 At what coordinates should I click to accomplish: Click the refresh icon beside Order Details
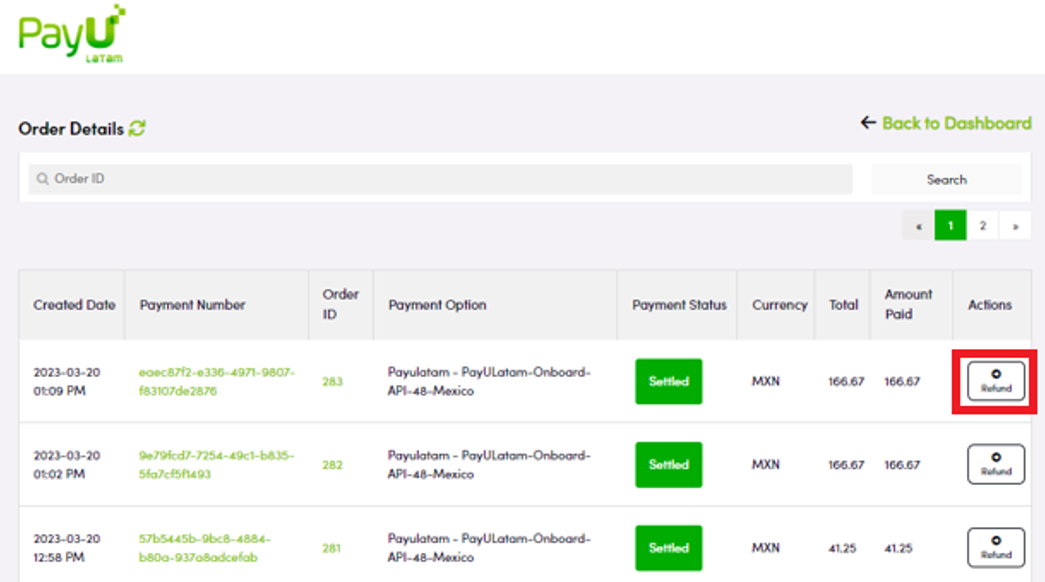click(x=137, y=128)
